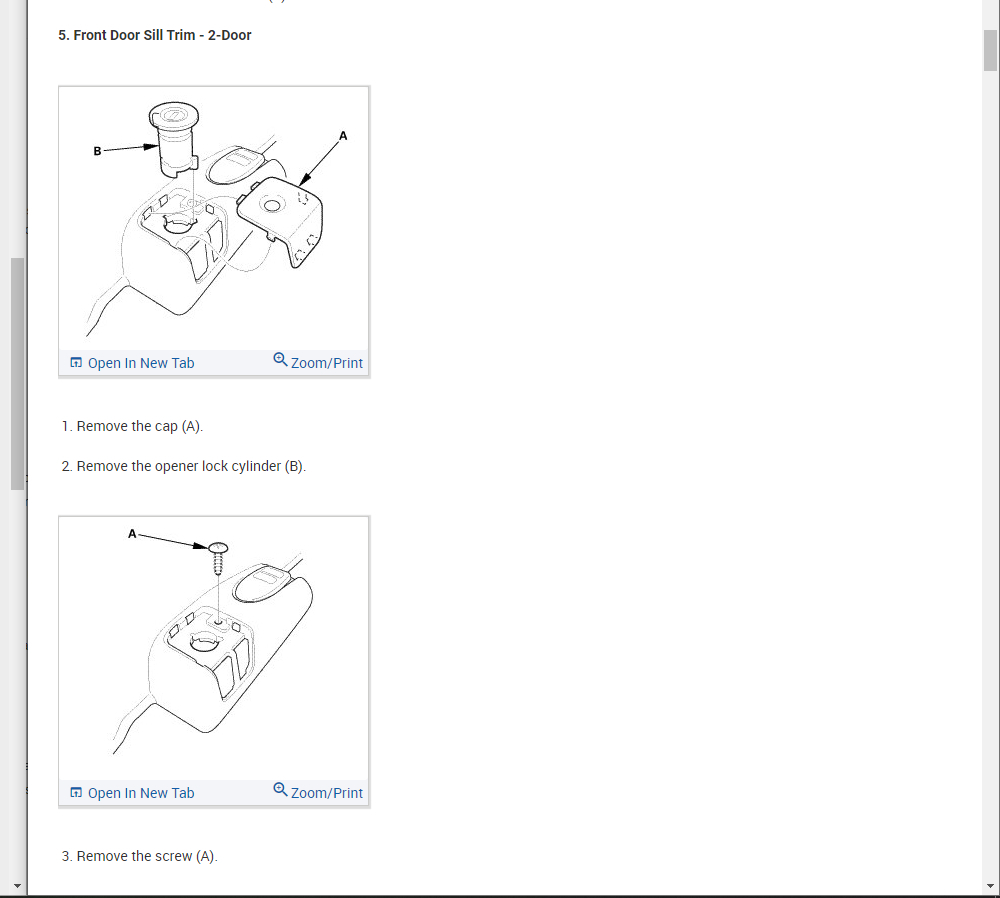The image size is (1000, 898).
Task: Click the new-tab icon under lock cylinder diagram
Action: point(76,363)
